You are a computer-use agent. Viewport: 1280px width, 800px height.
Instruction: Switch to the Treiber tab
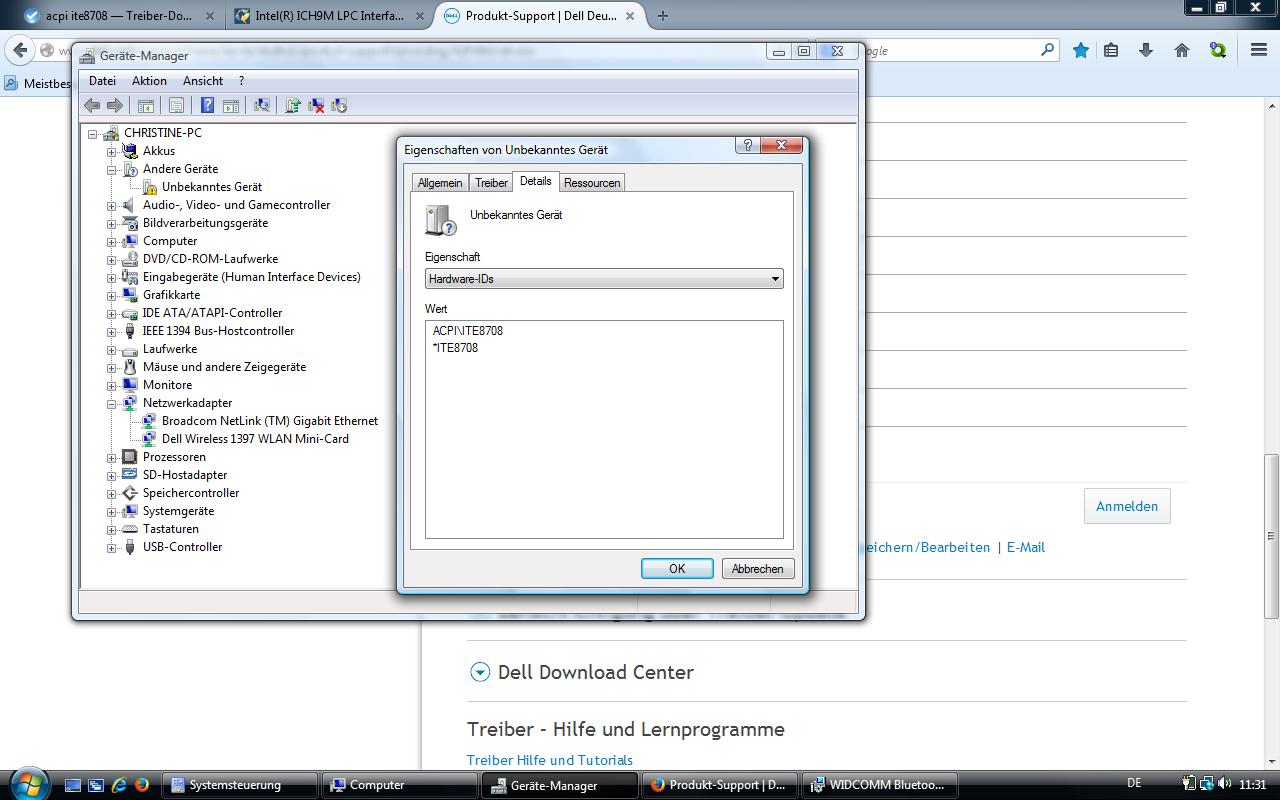[491, 183]
